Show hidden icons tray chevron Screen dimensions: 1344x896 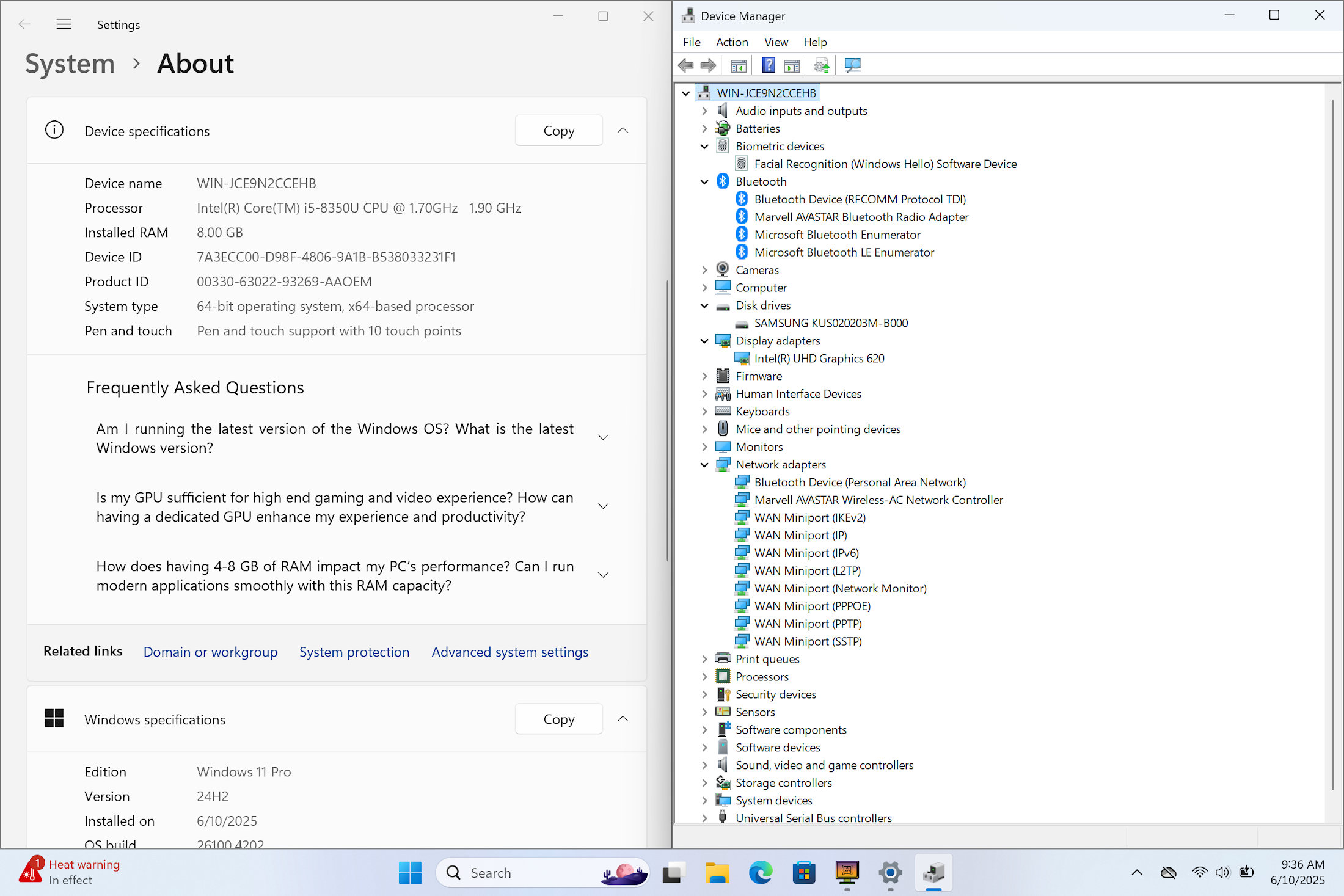pos(1137,872)
